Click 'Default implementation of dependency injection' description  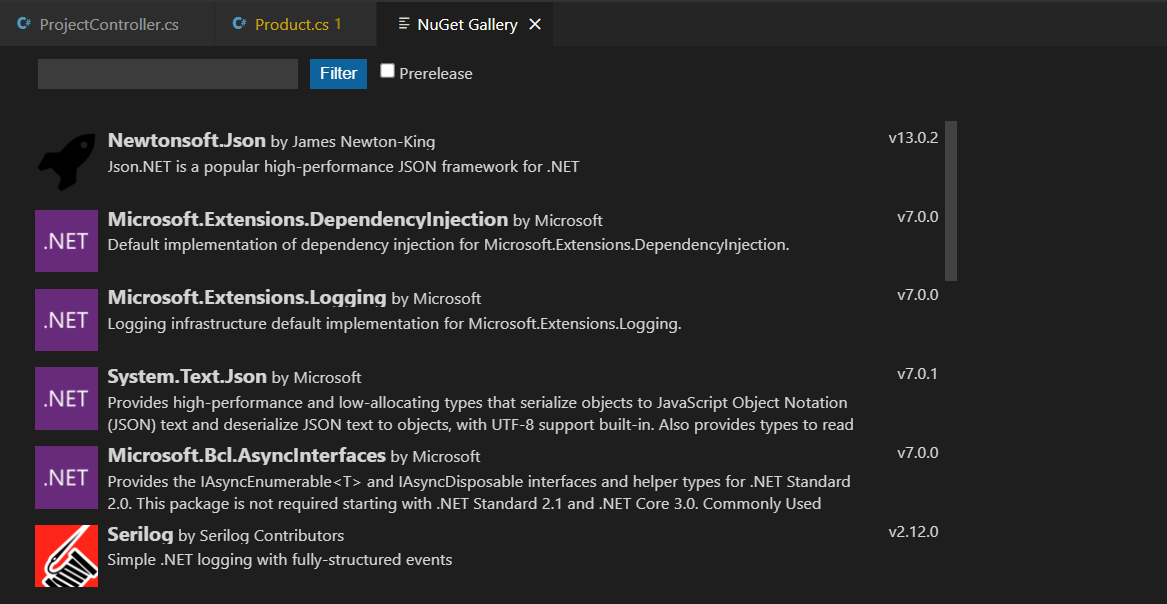pyautogui.click(x=448, y=245)
